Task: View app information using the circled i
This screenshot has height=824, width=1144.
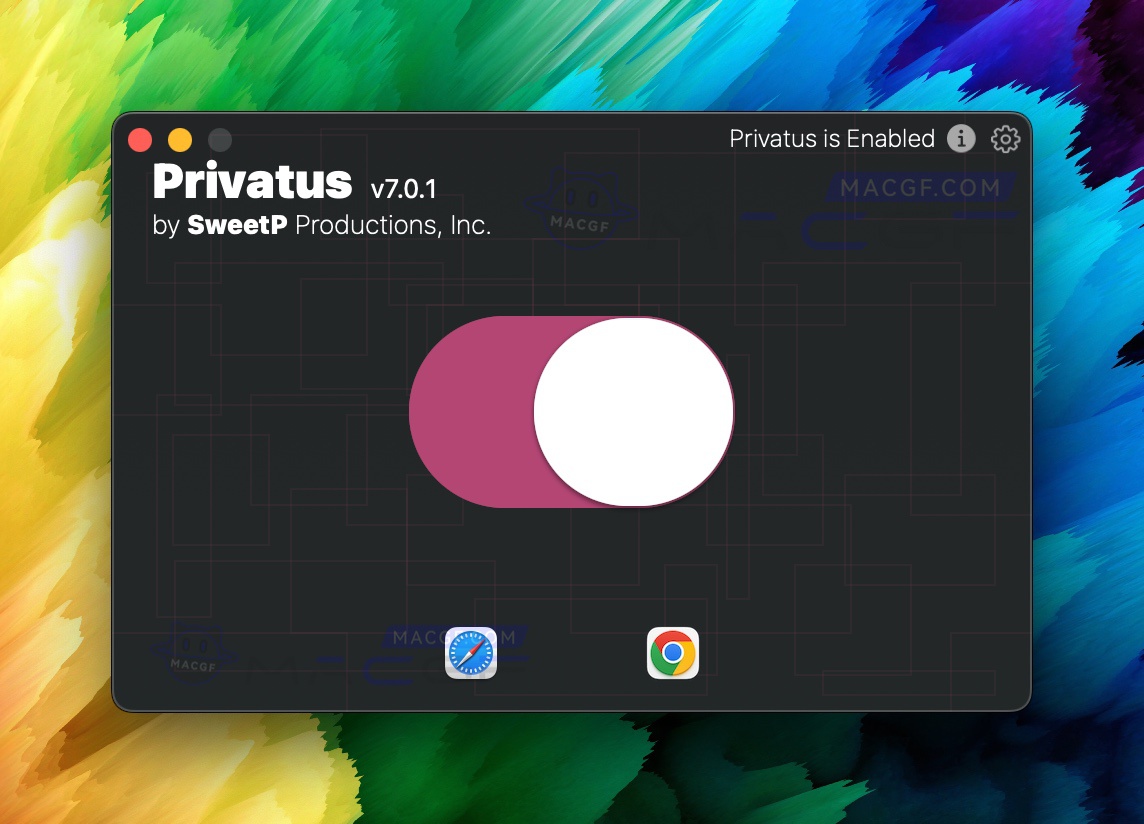Action: 961,139
